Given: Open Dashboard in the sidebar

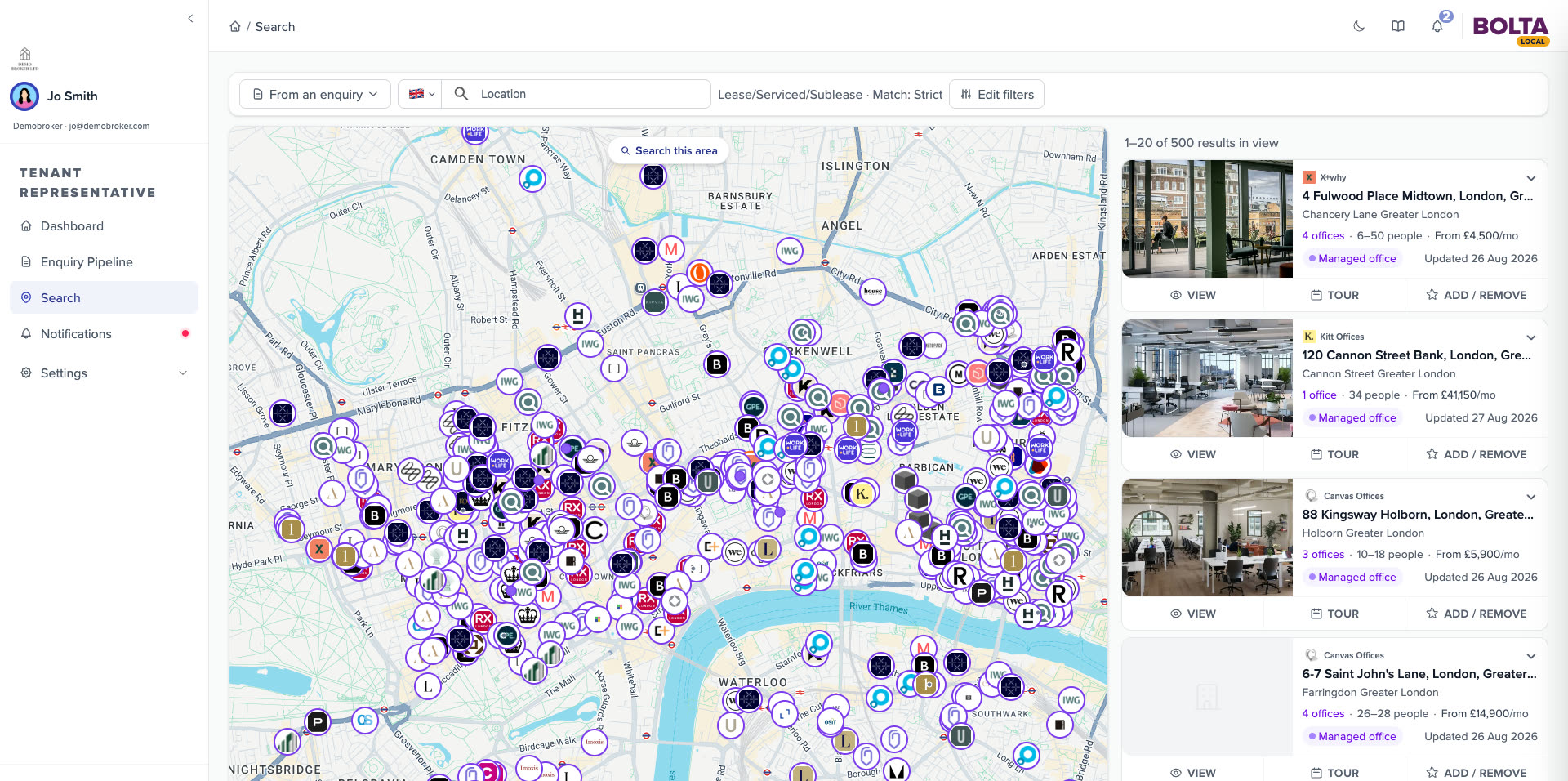Looking at the screenshot, I should (x=104, y=226).
